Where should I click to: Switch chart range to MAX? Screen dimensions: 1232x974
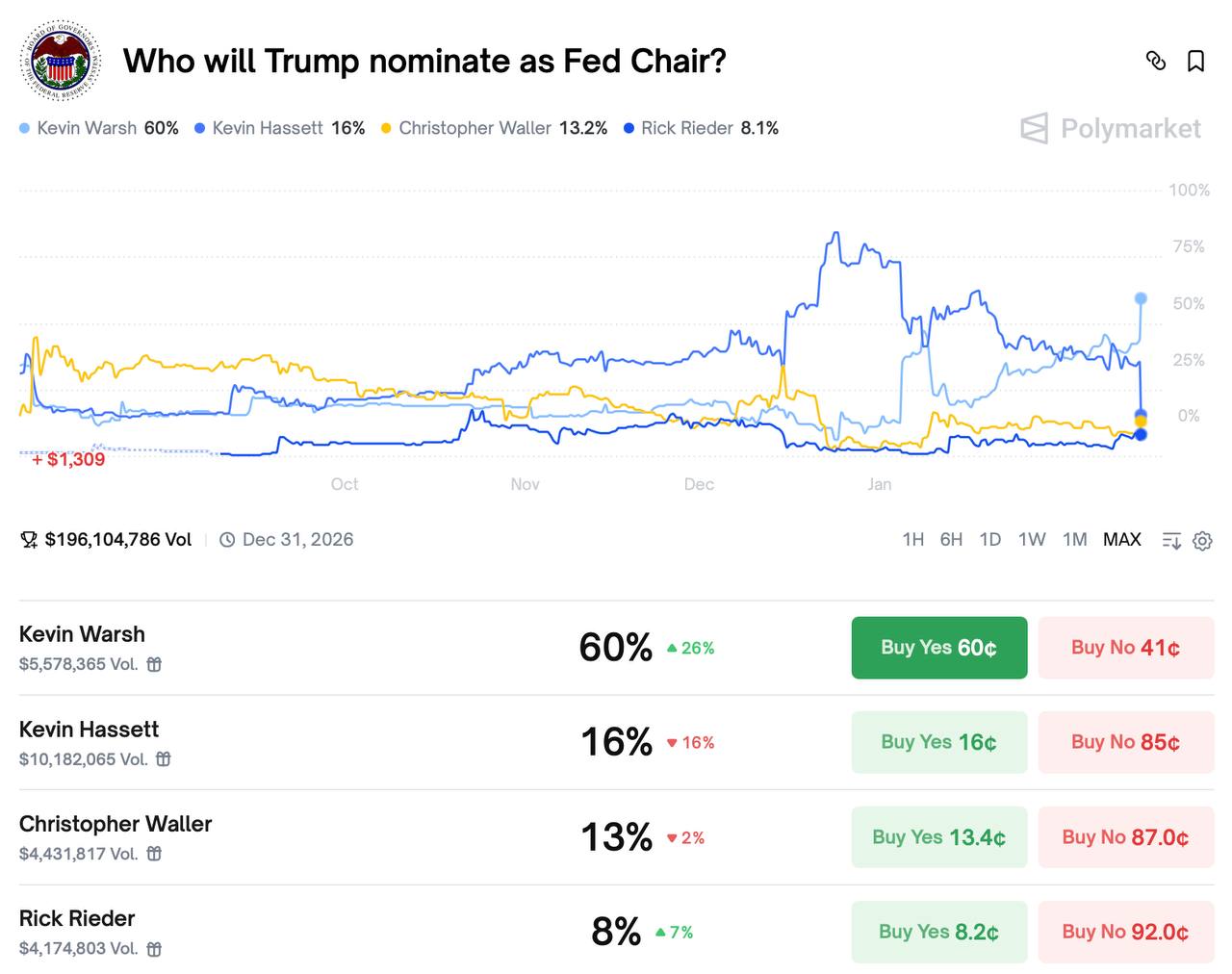[1121, 540]
